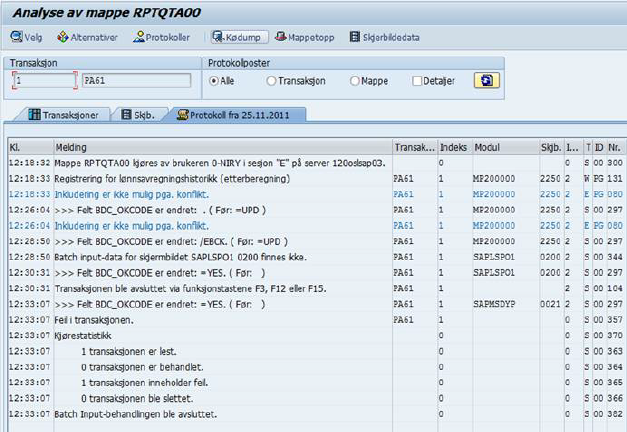Click the transaction number input field
Image resolution: width=627 pixels, height=432 pixels.
[44, 80]
